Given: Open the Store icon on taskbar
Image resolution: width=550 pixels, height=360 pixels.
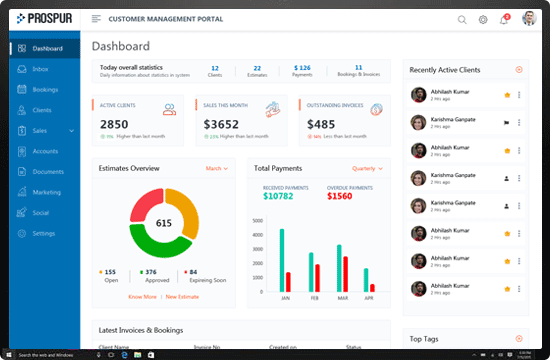Looking at the screenshot, I should click(151, 355).
